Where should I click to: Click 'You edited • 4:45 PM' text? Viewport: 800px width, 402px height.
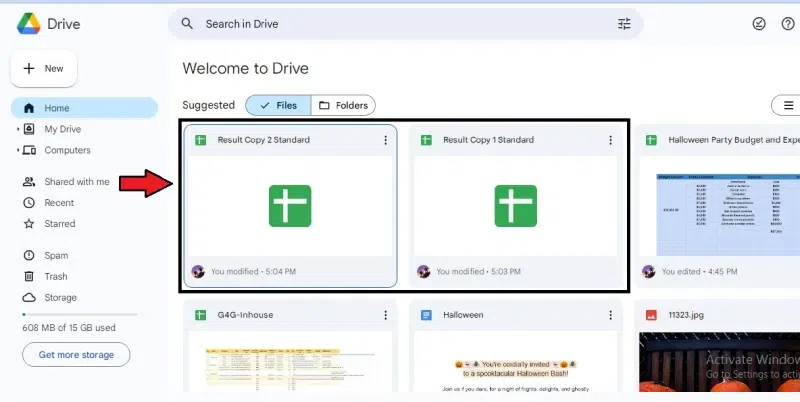pyautogui.click(x=699, y=271)
